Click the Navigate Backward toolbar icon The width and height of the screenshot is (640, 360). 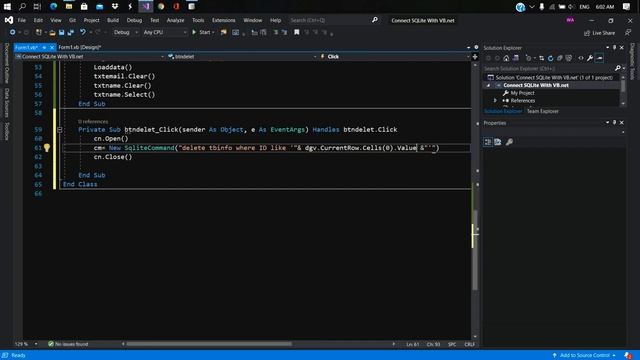point(12,32)
